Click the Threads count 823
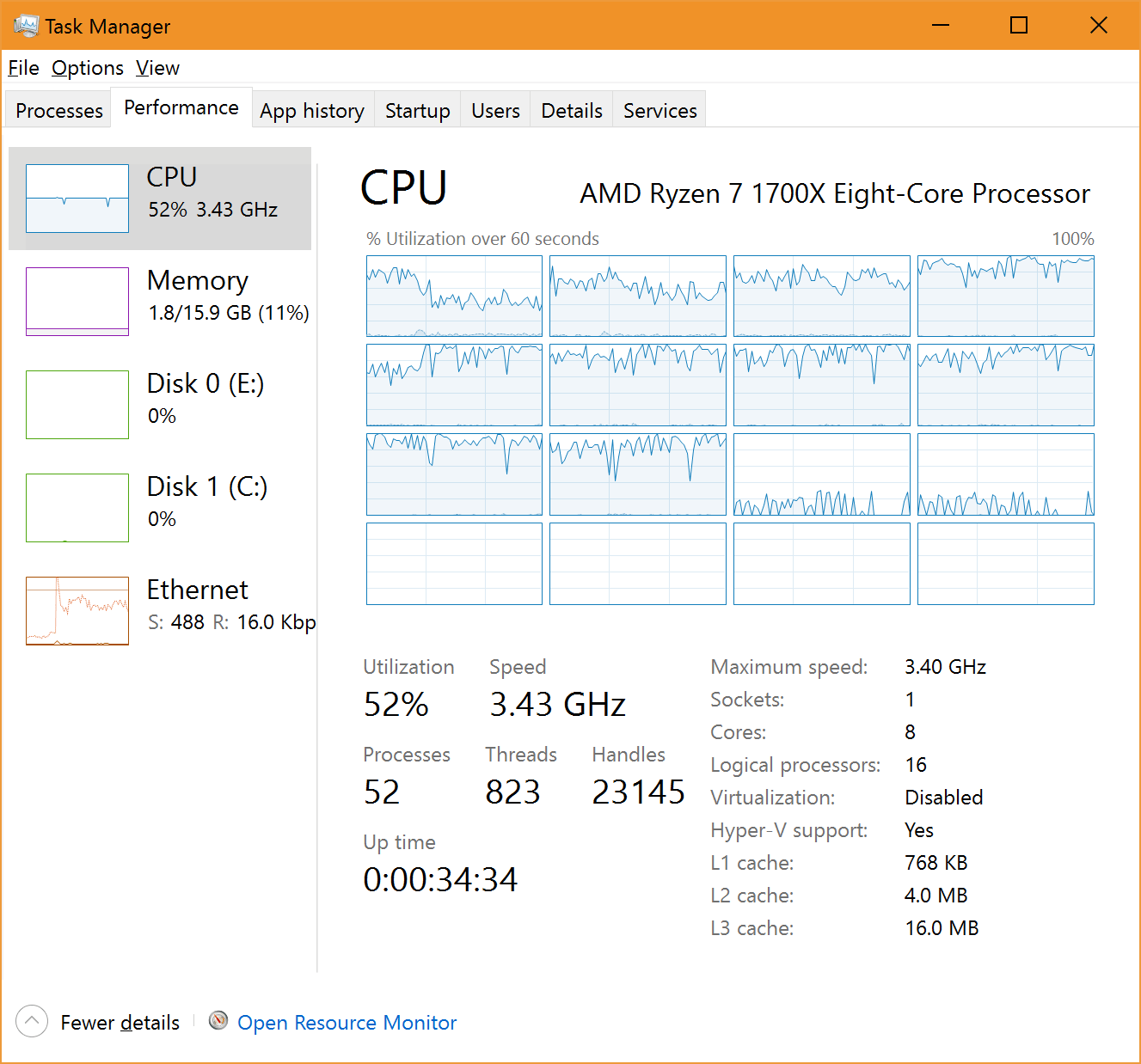The height and width of the screenshot is (1064, 1141). click(513, 792)
